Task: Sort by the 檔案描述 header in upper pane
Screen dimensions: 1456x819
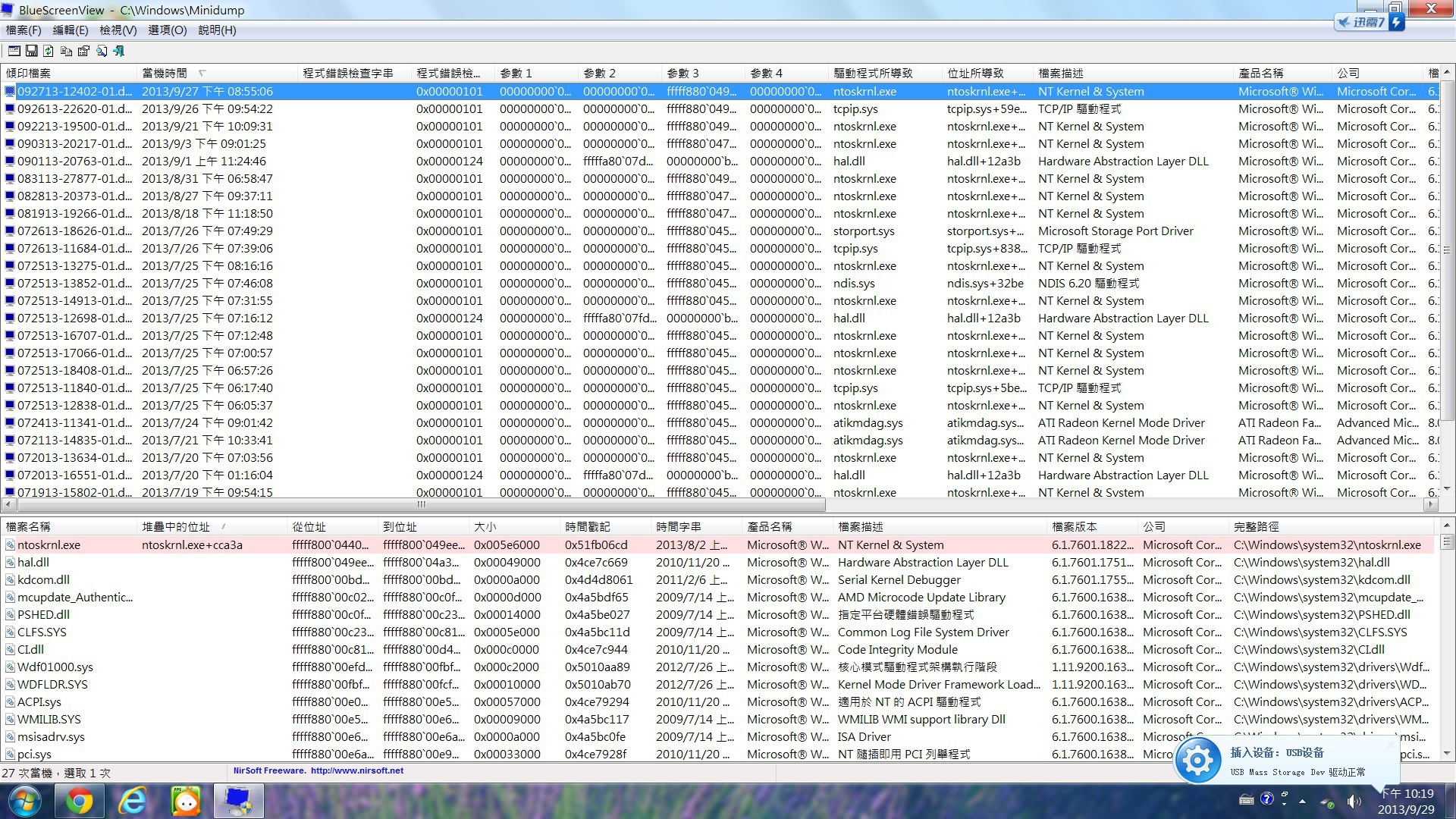Action: coord(1134,73)
